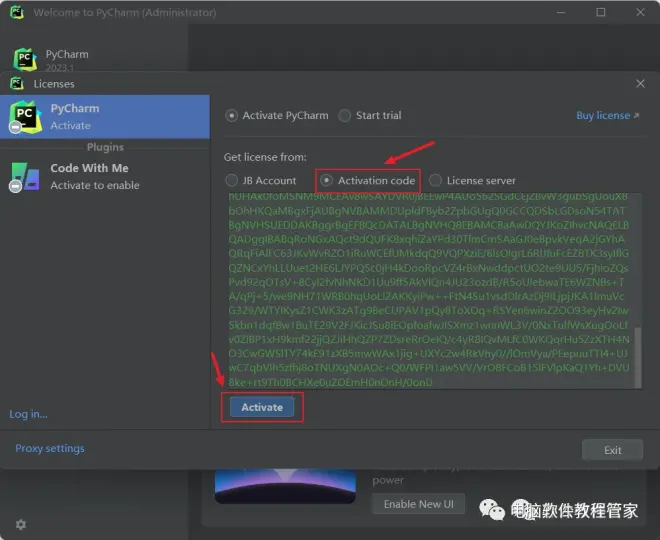
Task: Click the Plugins section header
Action: 105,147
